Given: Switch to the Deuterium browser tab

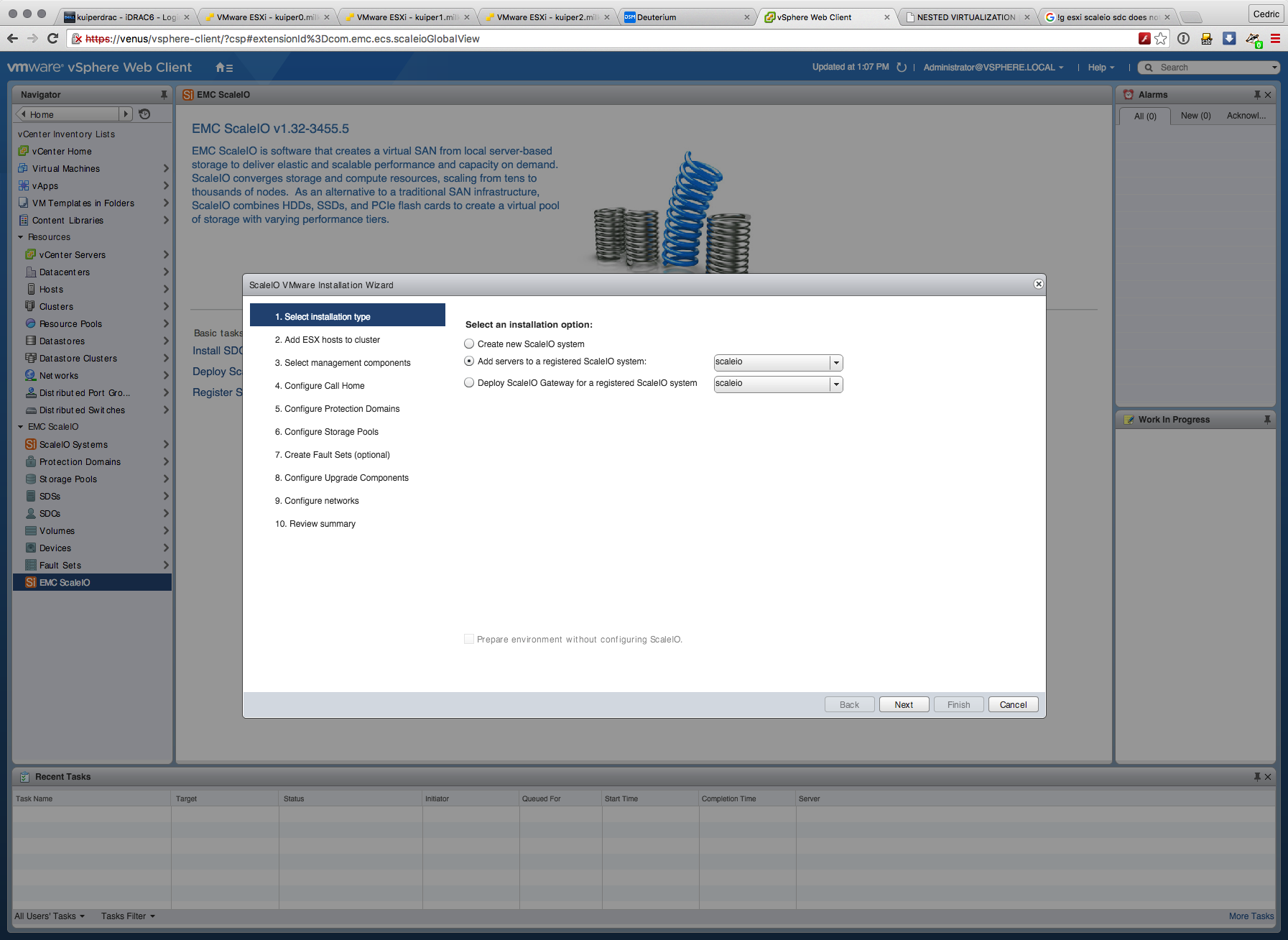Looking at the screenshot, I should [x=687, y=17].
